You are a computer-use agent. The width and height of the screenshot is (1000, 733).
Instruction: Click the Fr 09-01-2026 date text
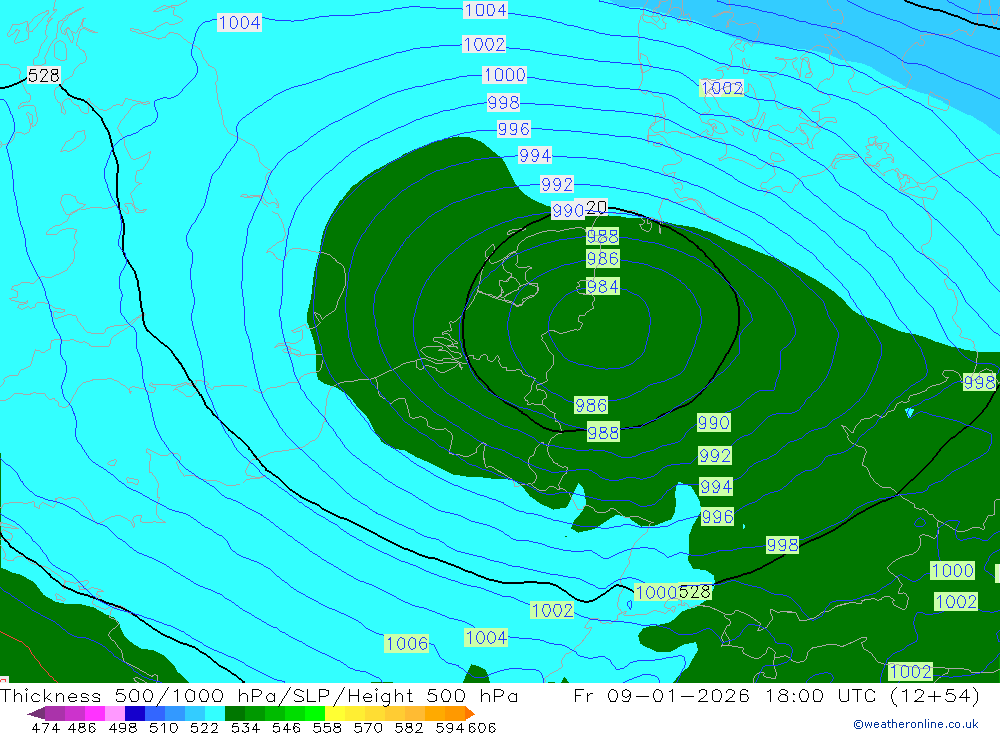661,695
